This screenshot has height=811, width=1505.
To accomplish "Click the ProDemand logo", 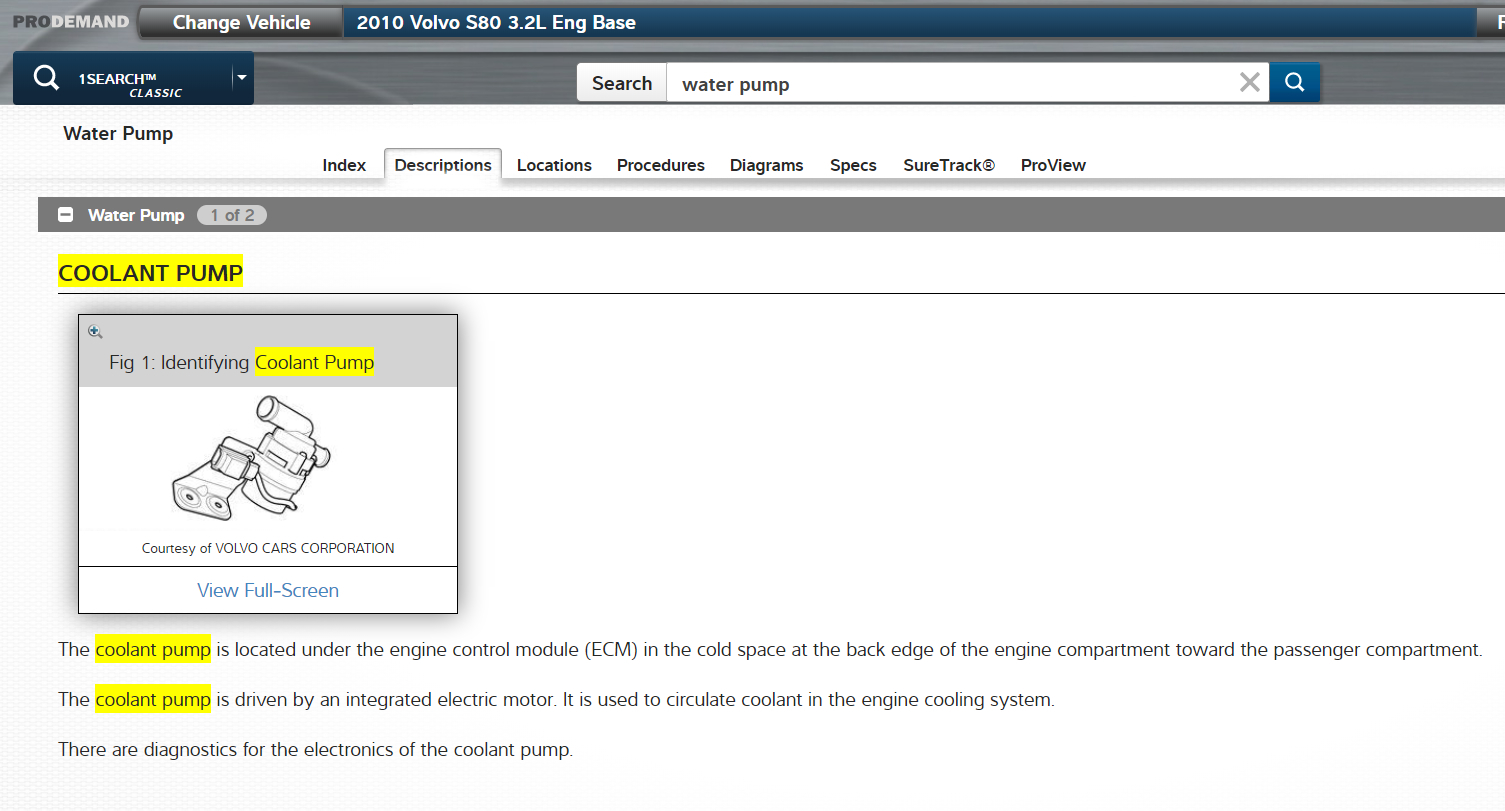I will pos(71,21).
